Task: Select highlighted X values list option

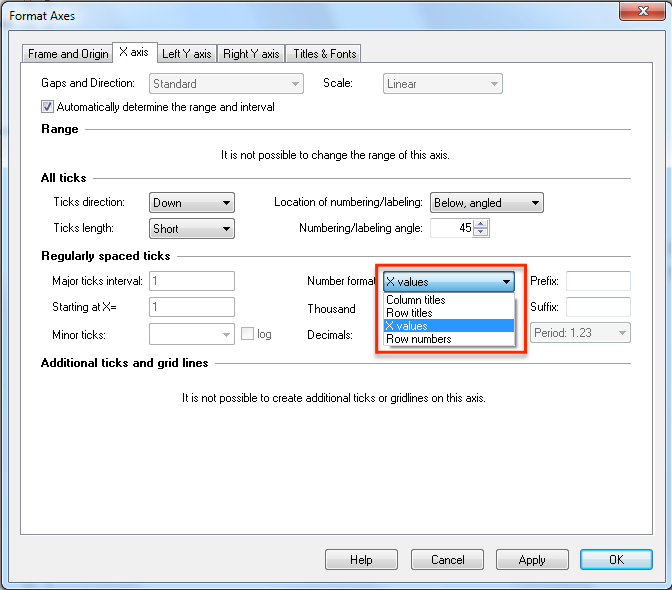Action: point(407,326)
